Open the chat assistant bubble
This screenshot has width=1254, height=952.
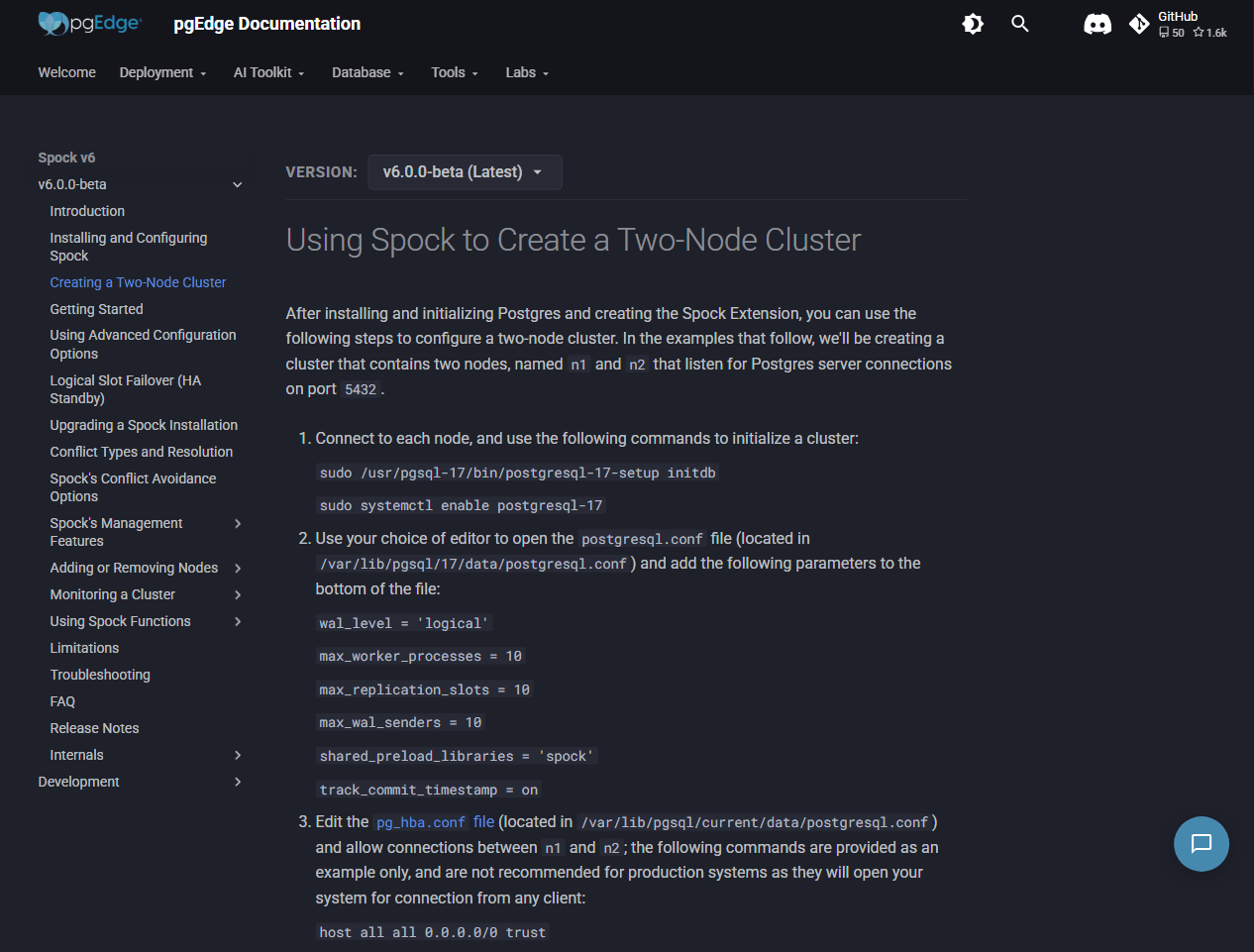1202,844
